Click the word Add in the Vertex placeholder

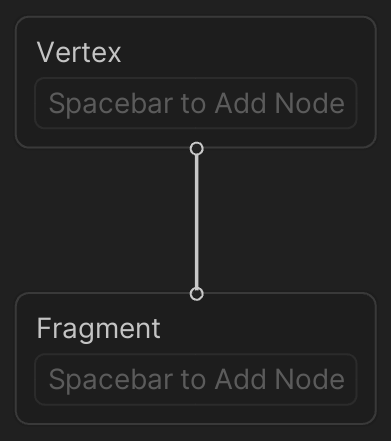(241, 103)
